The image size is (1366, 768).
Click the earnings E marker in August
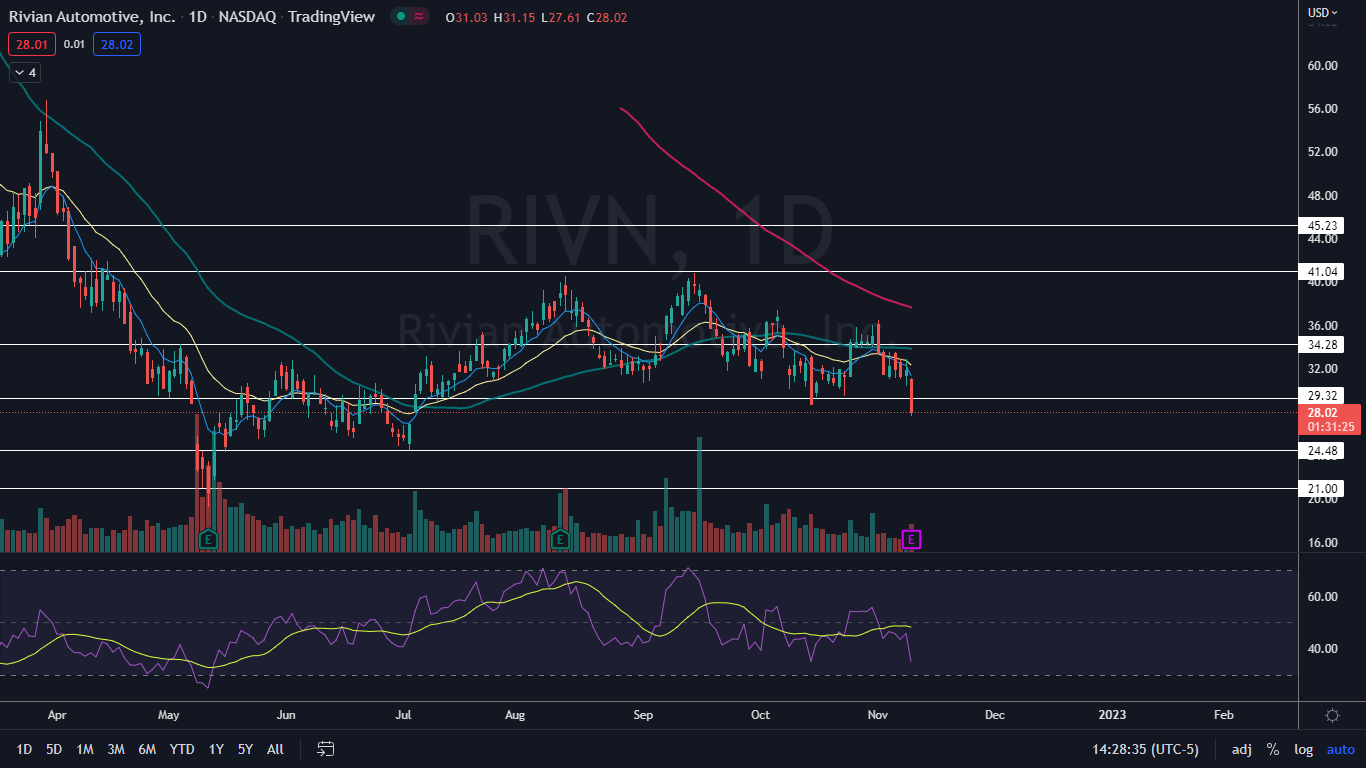[x=560, y=539]
